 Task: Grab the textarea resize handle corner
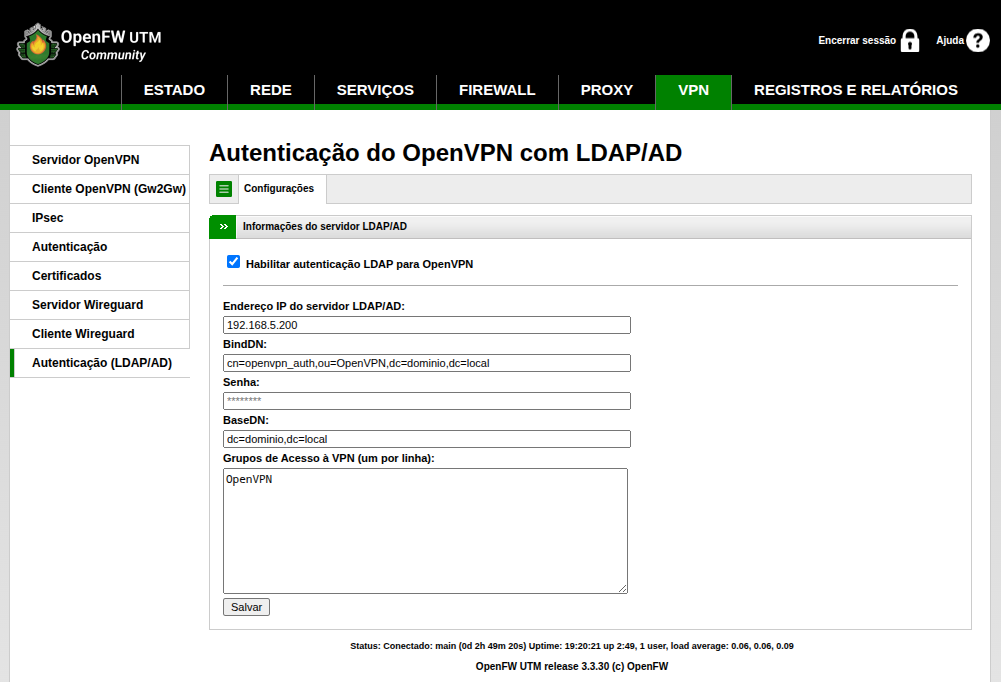622,588
